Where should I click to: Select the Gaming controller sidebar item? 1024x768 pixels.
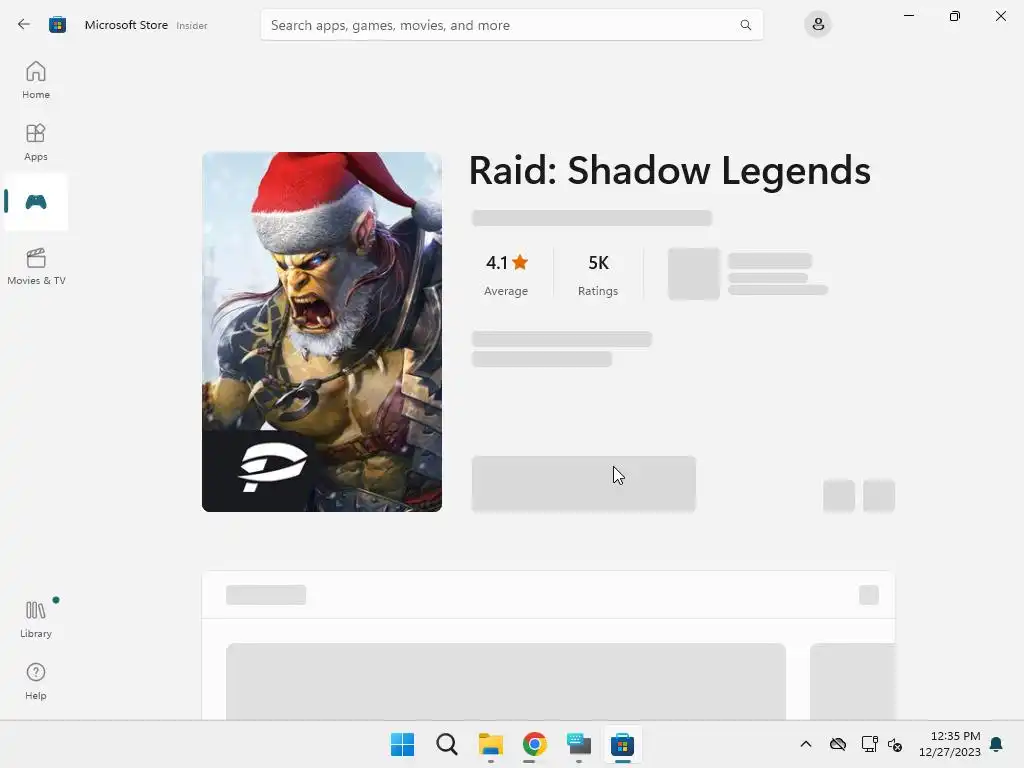[36, 202]
